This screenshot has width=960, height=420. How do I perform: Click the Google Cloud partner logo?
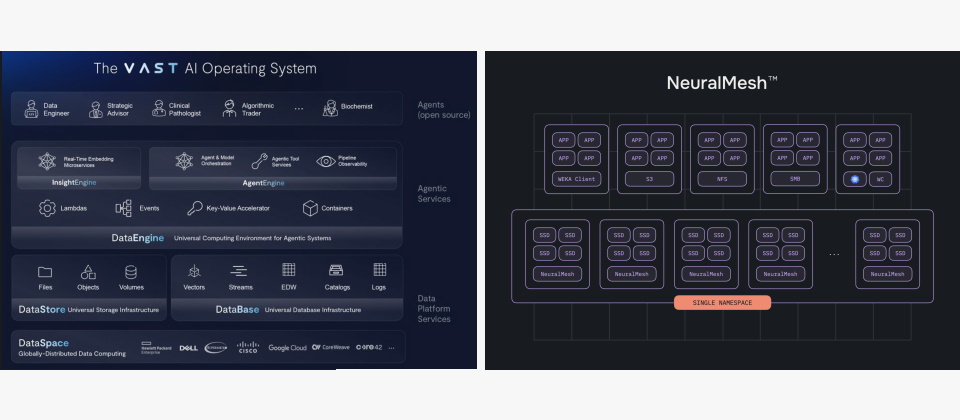[x=286, y=348]
